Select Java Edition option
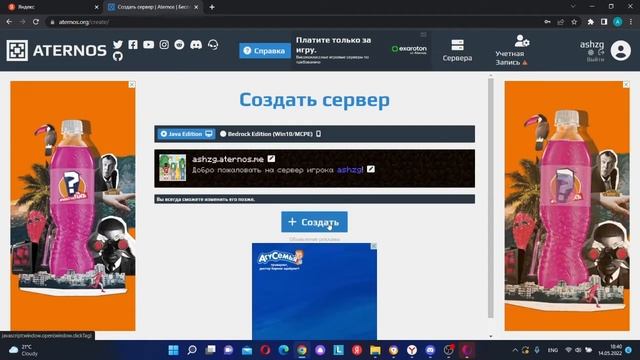The image size is (640, 360). [x=186, y=134]
